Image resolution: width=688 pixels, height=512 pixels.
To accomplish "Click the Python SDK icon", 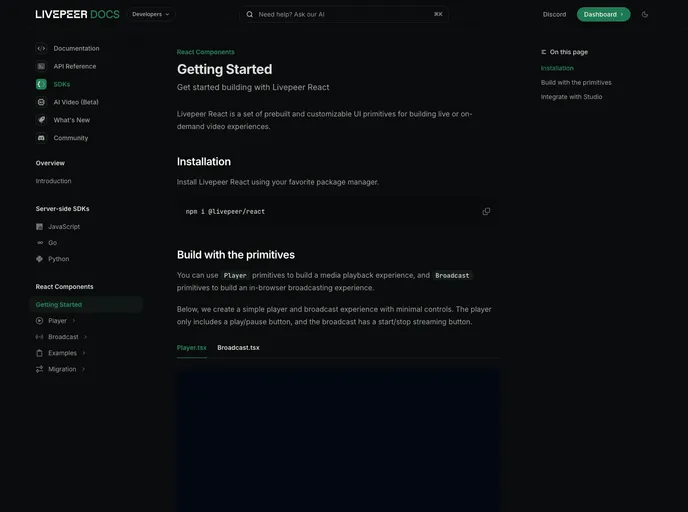I will click(39, 259).
